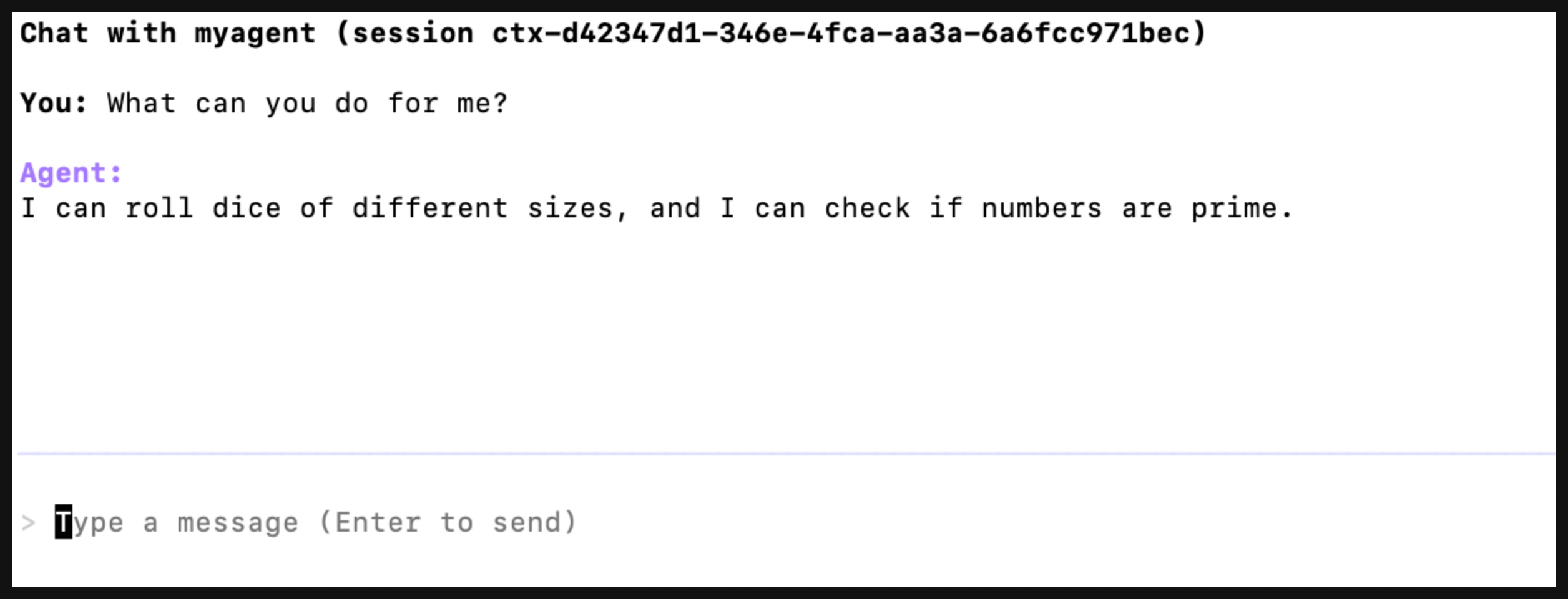This screenshot has width=1568, height=599.
Task: Click the word "roll" in the agent reply
Action: tap(159, 208)
